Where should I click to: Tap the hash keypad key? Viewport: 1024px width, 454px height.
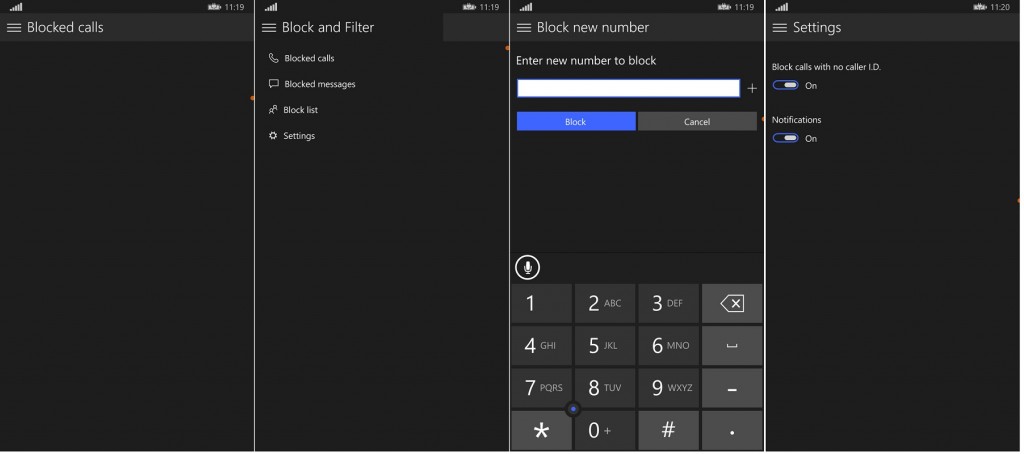(668, 430)
